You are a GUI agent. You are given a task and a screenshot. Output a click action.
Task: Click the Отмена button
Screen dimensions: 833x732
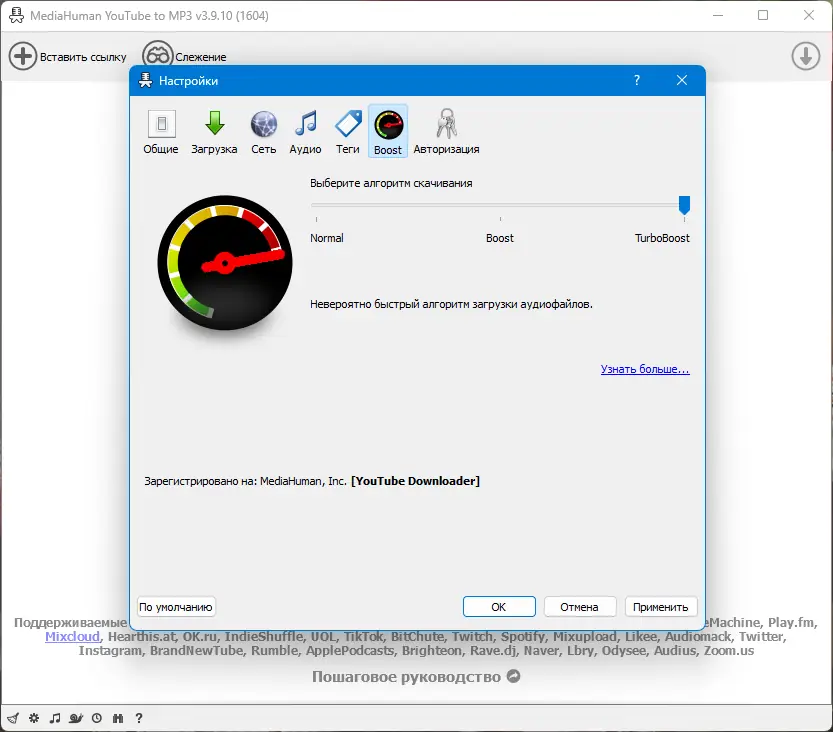point(580,607)
